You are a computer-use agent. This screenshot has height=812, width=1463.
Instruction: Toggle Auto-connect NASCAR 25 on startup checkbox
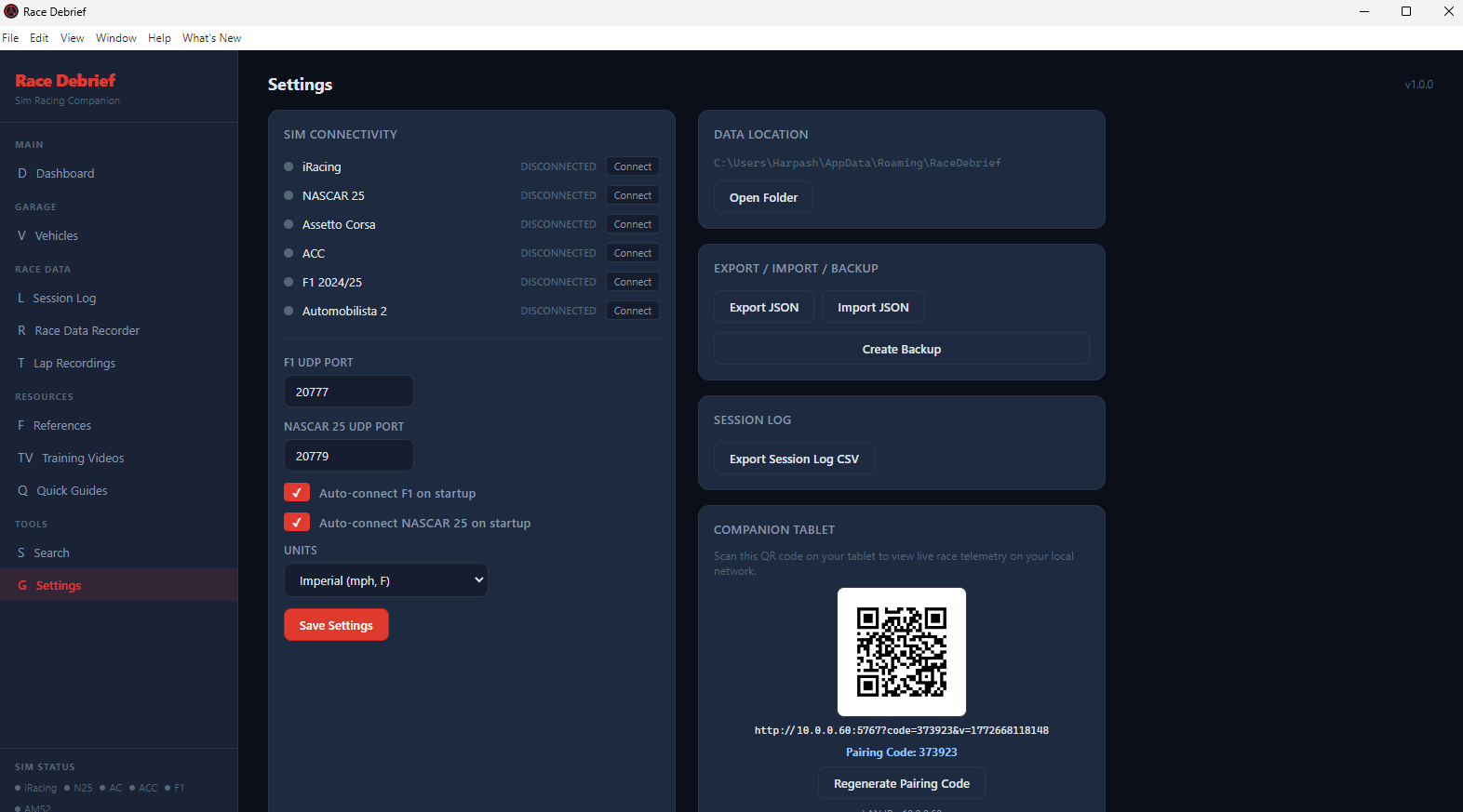pyautogui.click(x=297, y=523)
